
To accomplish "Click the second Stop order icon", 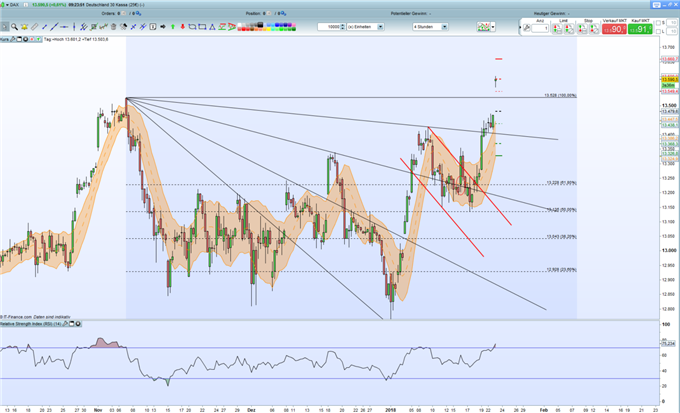I will 594,29.
